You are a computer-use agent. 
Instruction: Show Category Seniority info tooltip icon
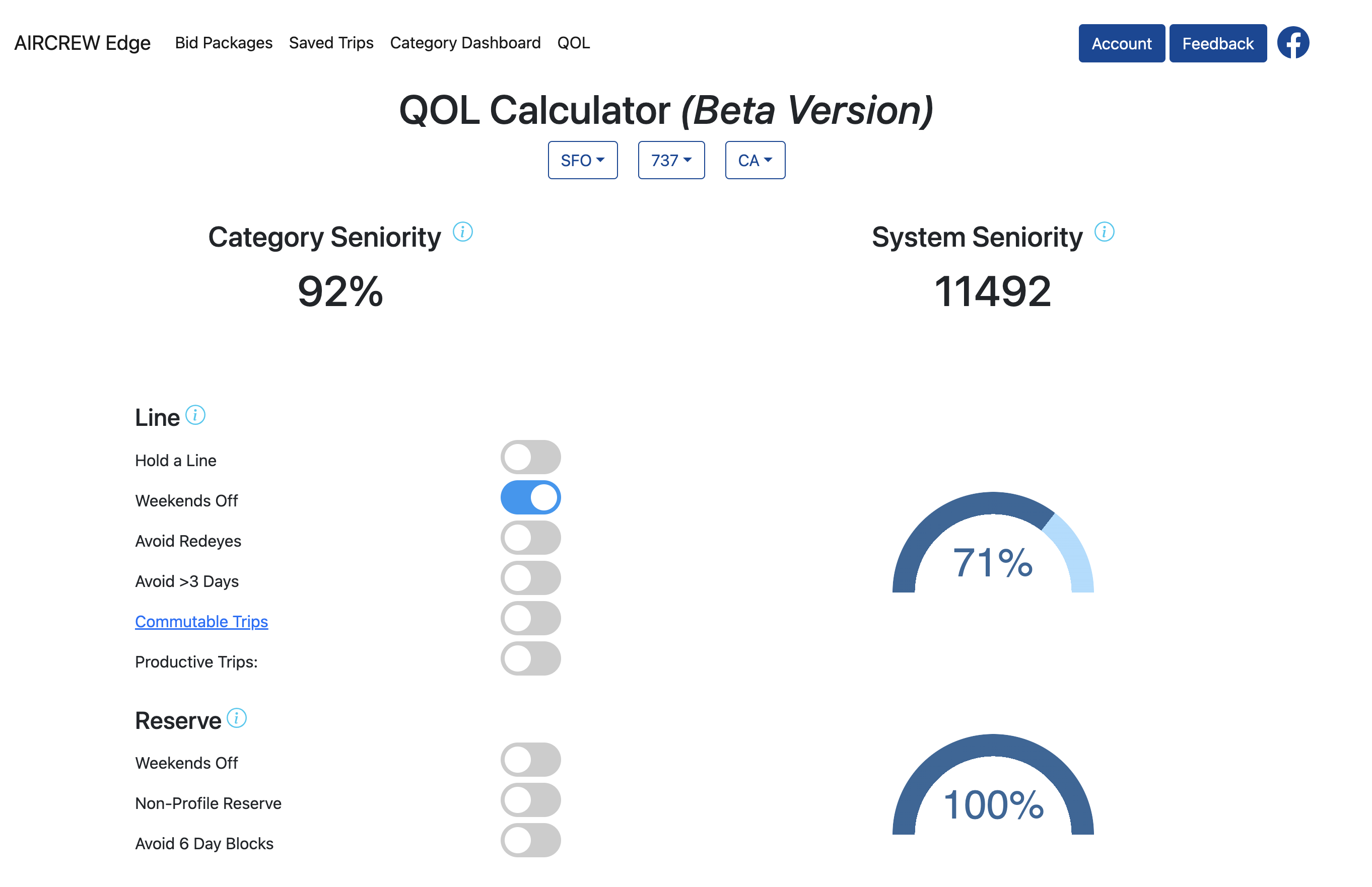(x=462, y=232)
